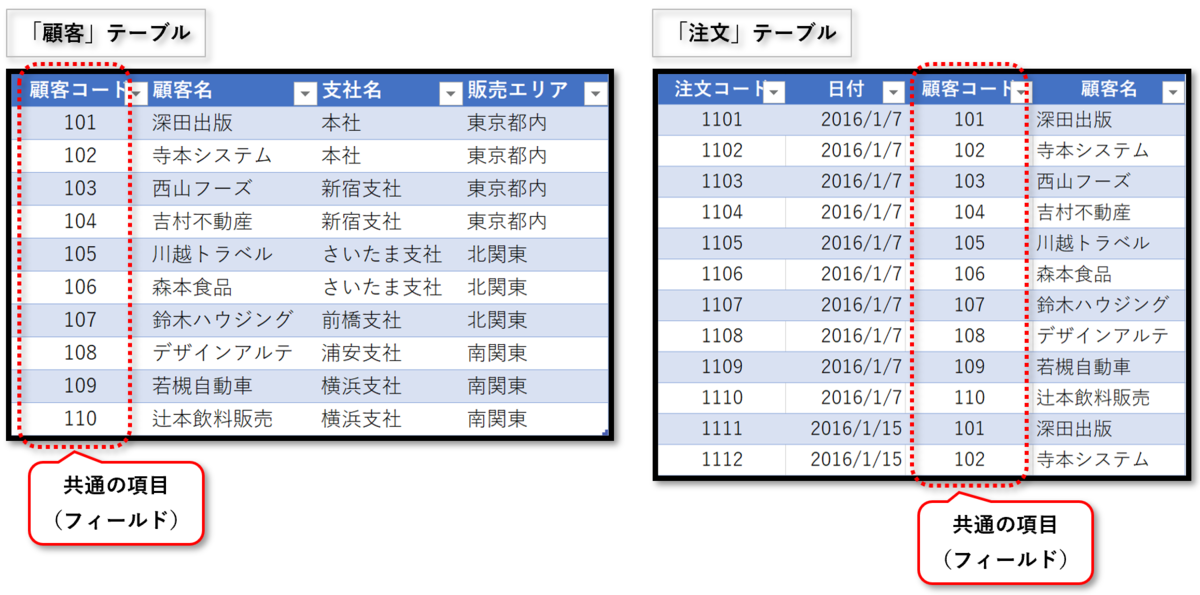Select order code 1112
The image size is (1200, 595).
pos(722,460)
